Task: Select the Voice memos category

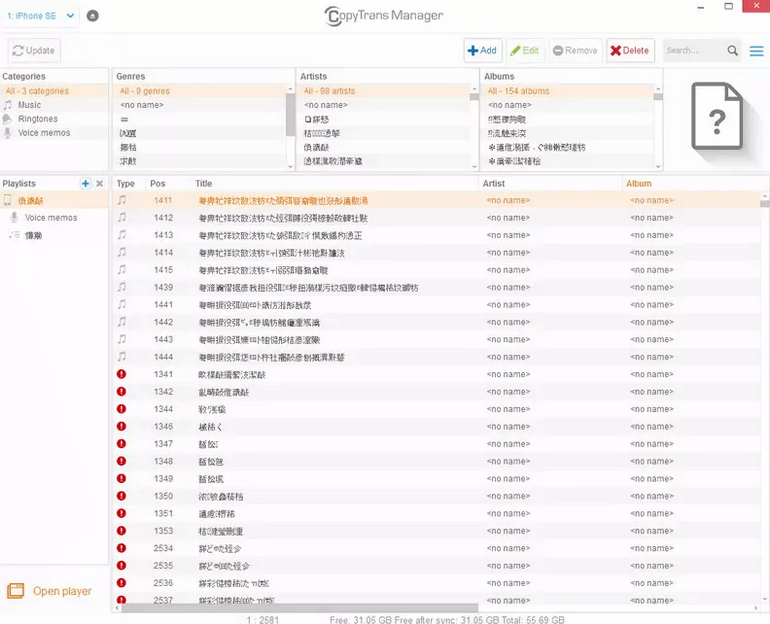Action: [x=54, y=133]
